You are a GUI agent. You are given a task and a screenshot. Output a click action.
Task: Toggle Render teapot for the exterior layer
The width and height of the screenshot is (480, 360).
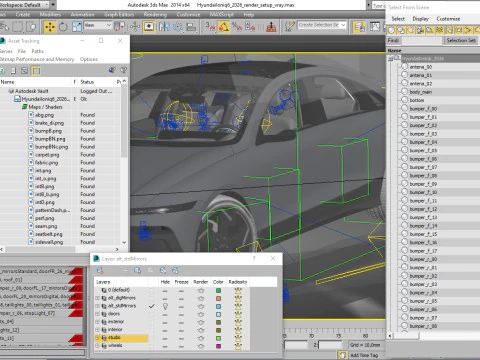(201, 322)
